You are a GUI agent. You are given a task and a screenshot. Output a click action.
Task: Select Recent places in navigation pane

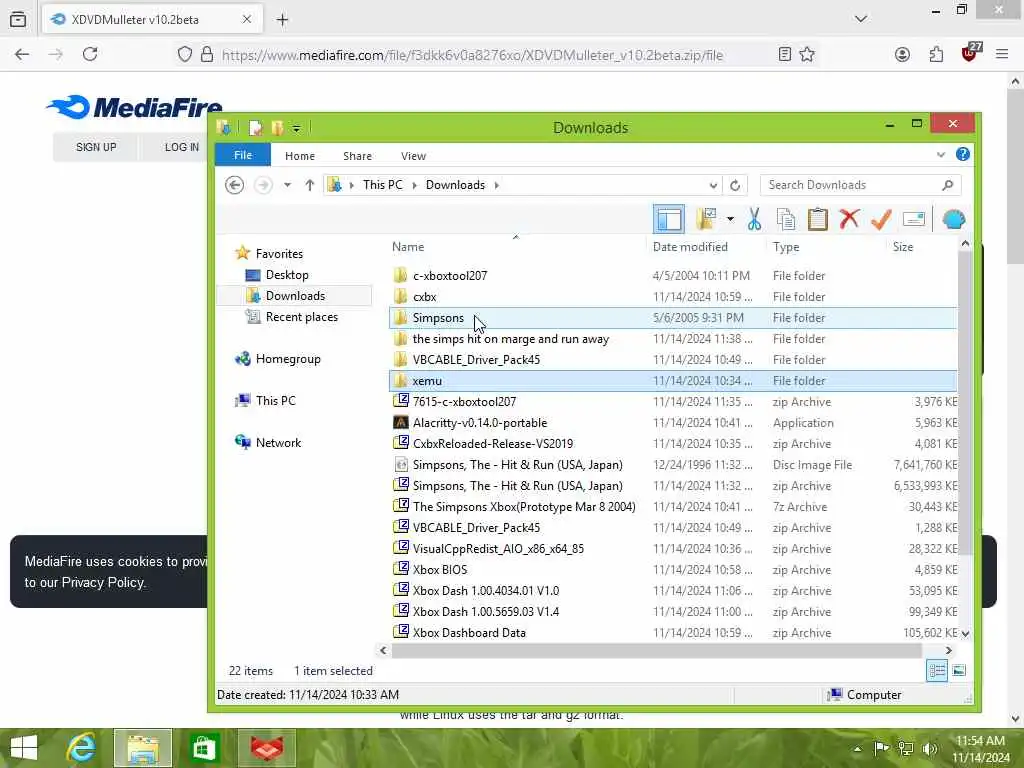[302, 317]
